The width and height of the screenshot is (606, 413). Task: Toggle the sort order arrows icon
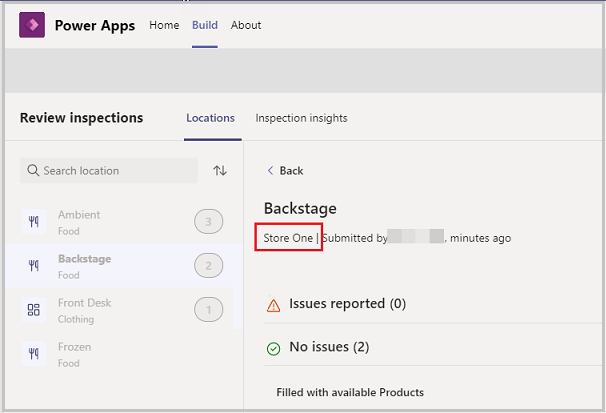tap(220, 170)
